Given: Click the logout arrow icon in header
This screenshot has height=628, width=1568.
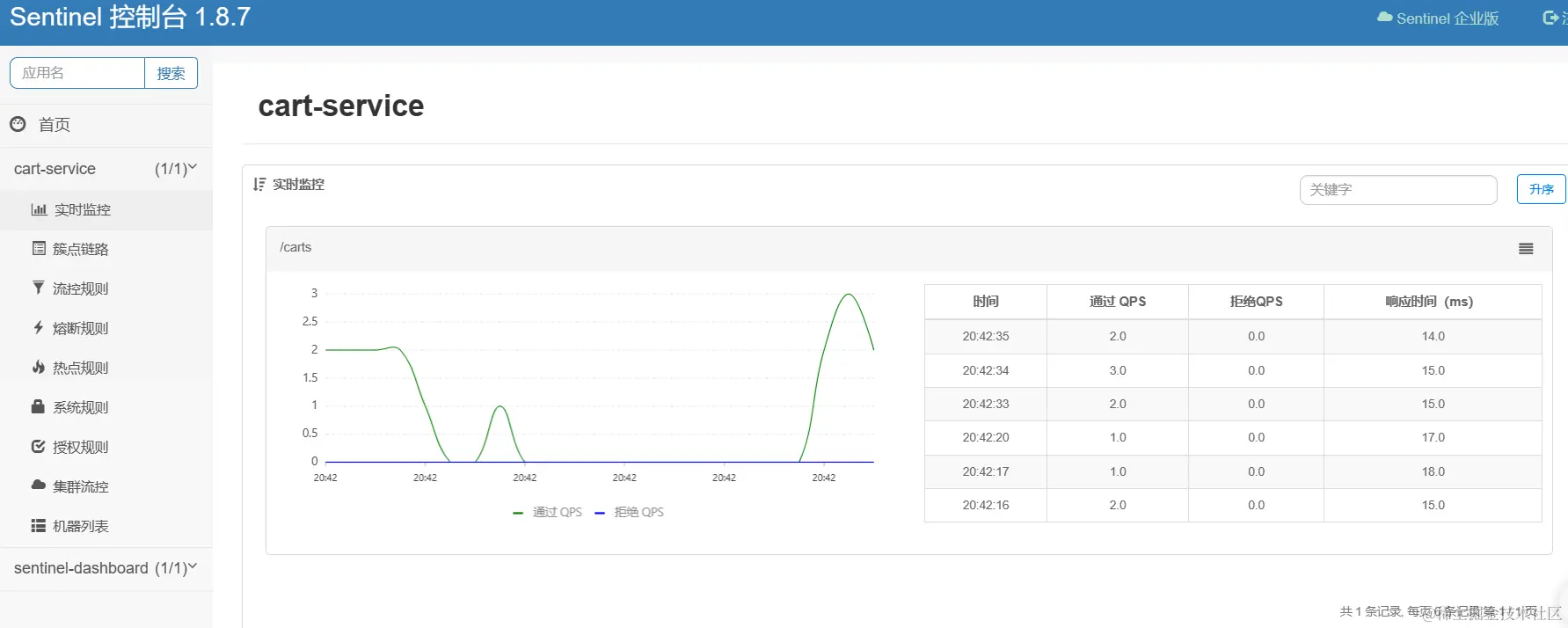Looking at the screenshot, I should pyautogui.click(x=1550, y=18).
